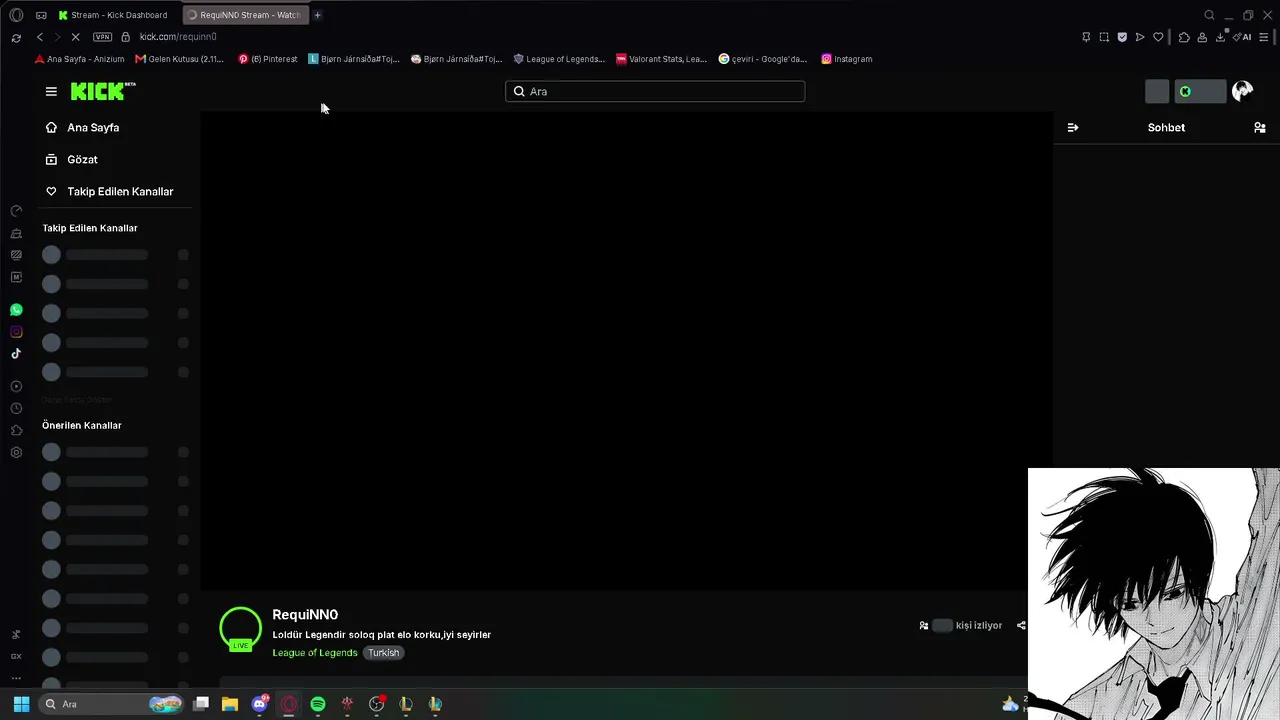The image size is (1280, 720).
Task: Reload the page with refresh icon
Action: tap(16, 37)
